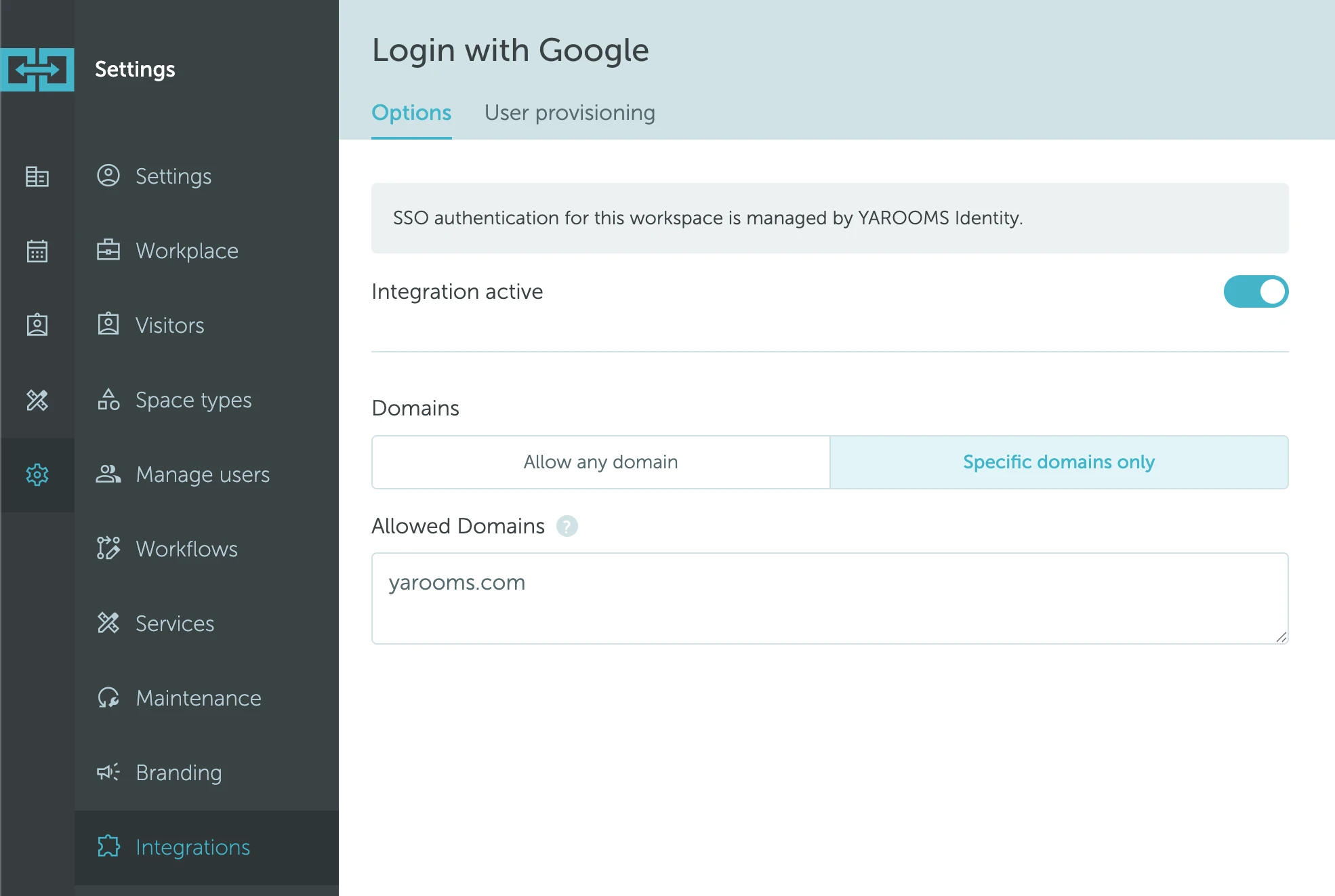Screen dimensions: 1335x896
Task: Toggle the Integration active switch
Action: tap(1256, 291)
